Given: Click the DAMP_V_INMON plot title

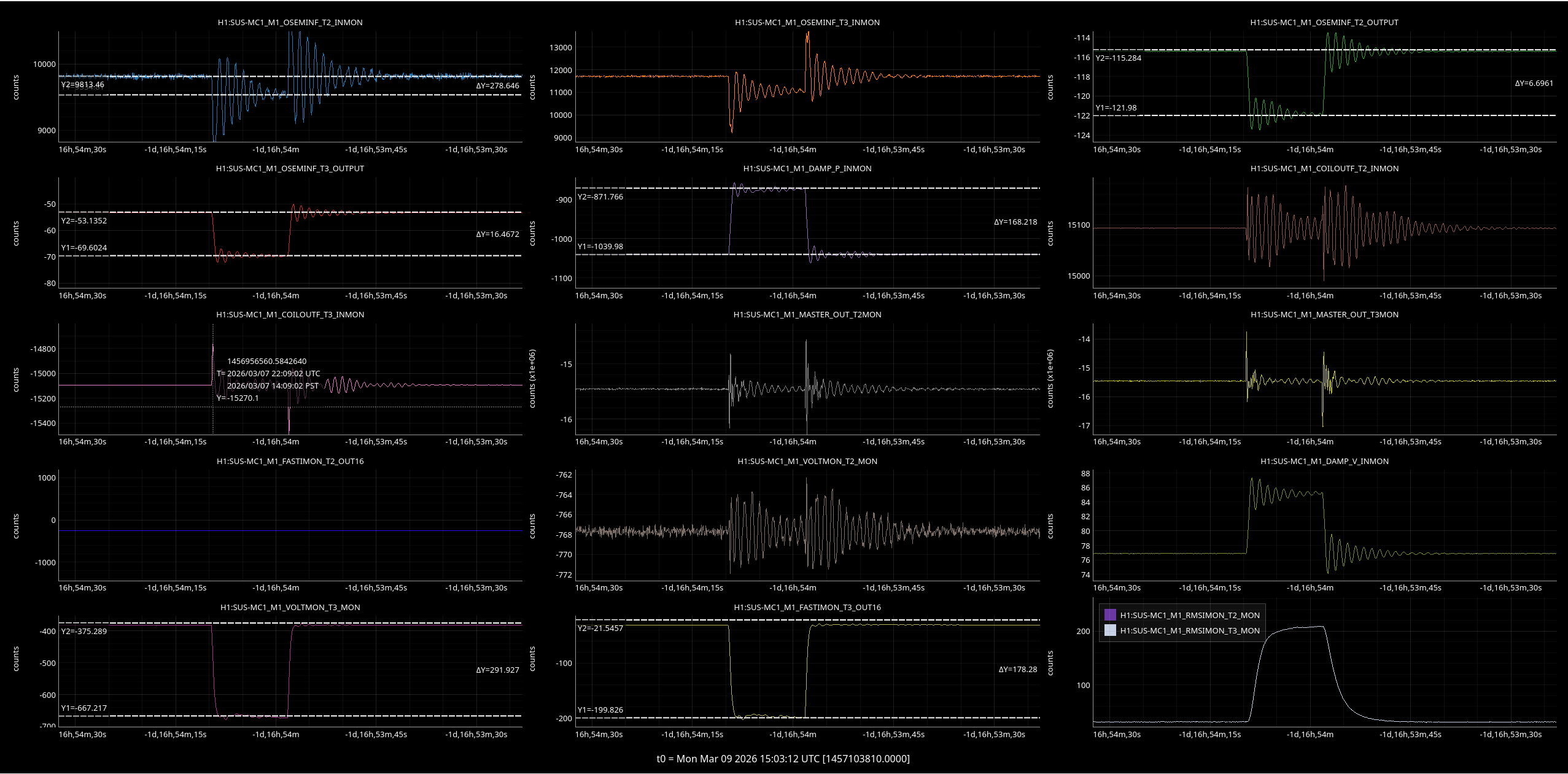Looking at the screenshot, I should 1324,461.
